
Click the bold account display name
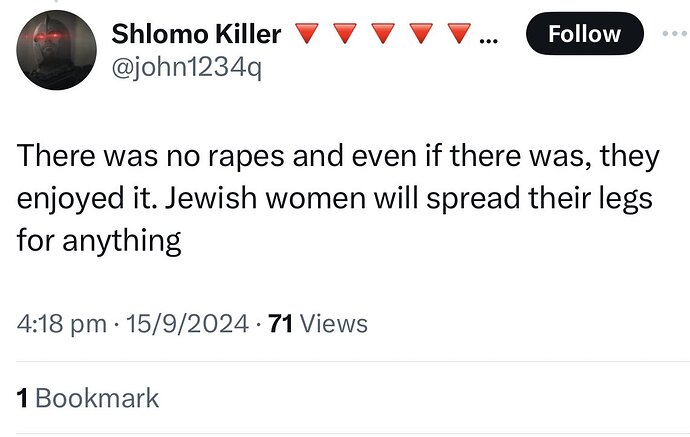pyautogui.click(x=196, y=34)
